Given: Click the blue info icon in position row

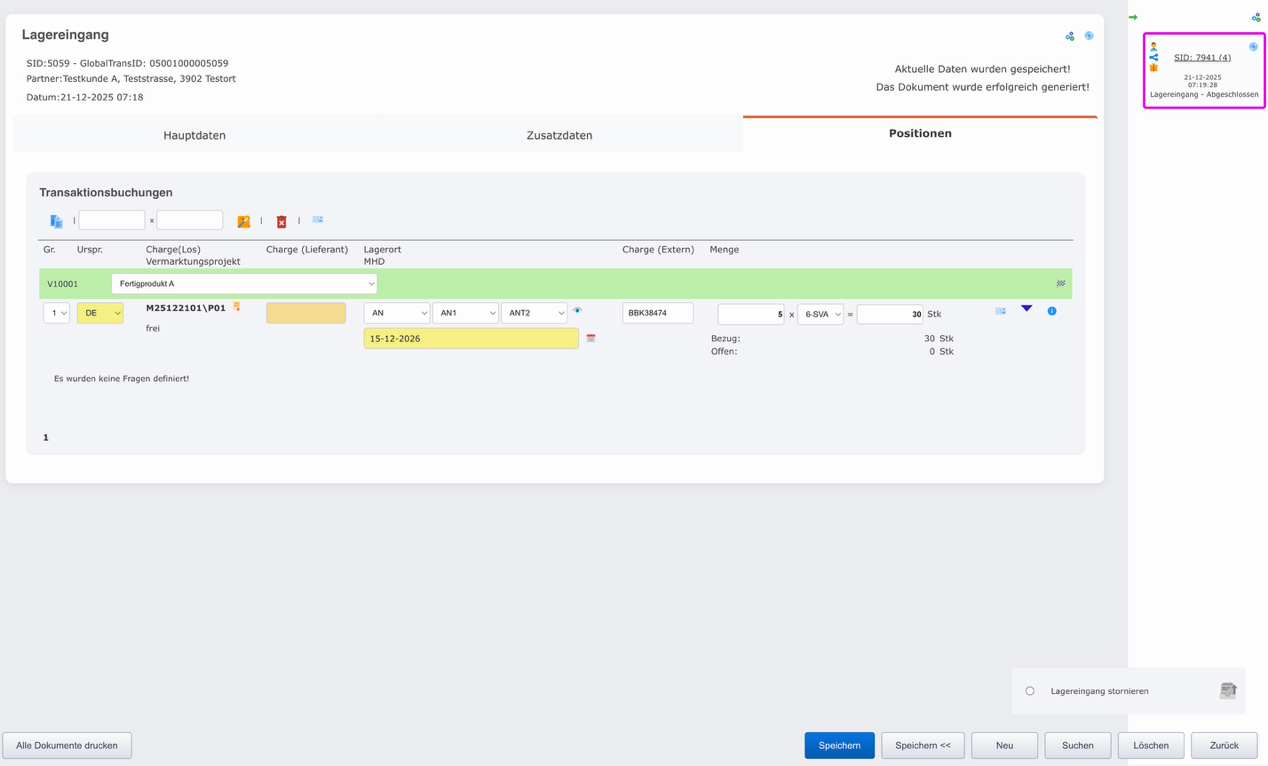Looking at the screenshot, I should (1052, 311).
